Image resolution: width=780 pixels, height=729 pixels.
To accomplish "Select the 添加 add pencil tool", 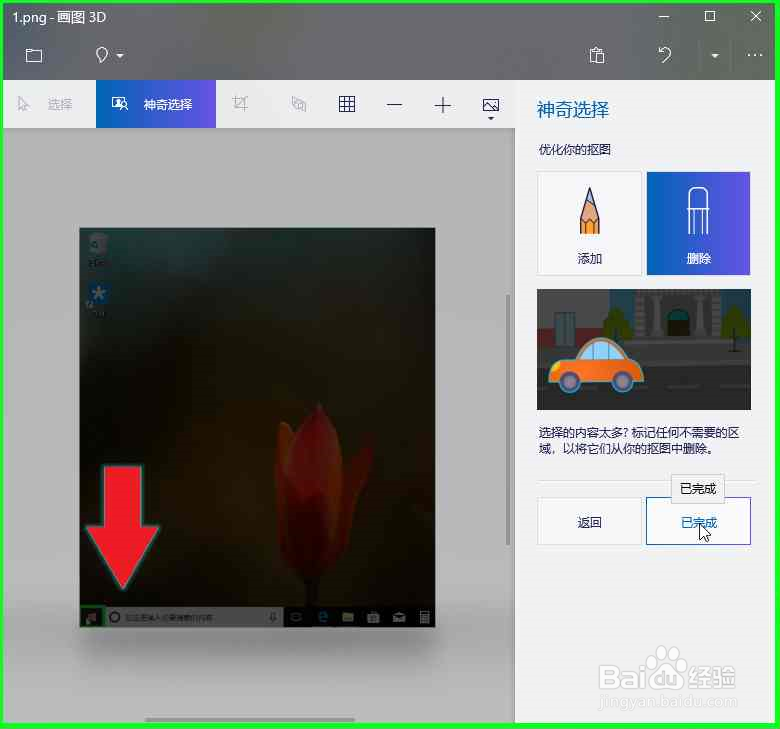I will click(x=589, y=223).
